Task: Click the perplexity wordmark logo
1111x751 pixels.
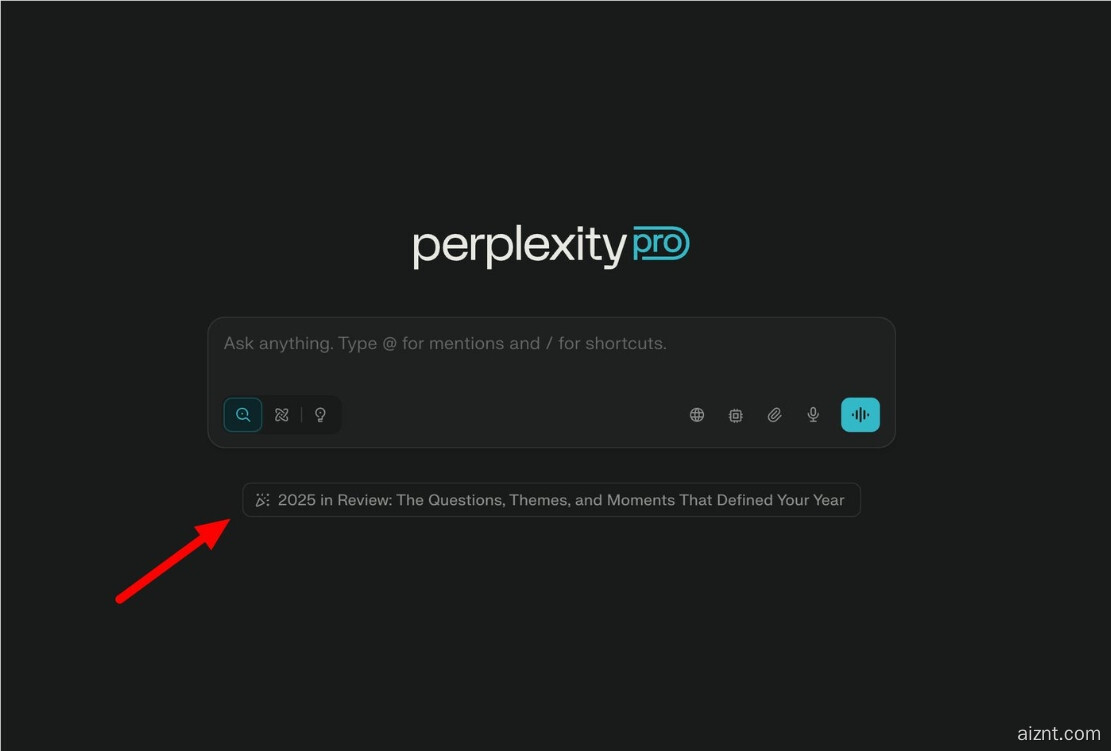Action: (519, 246)
